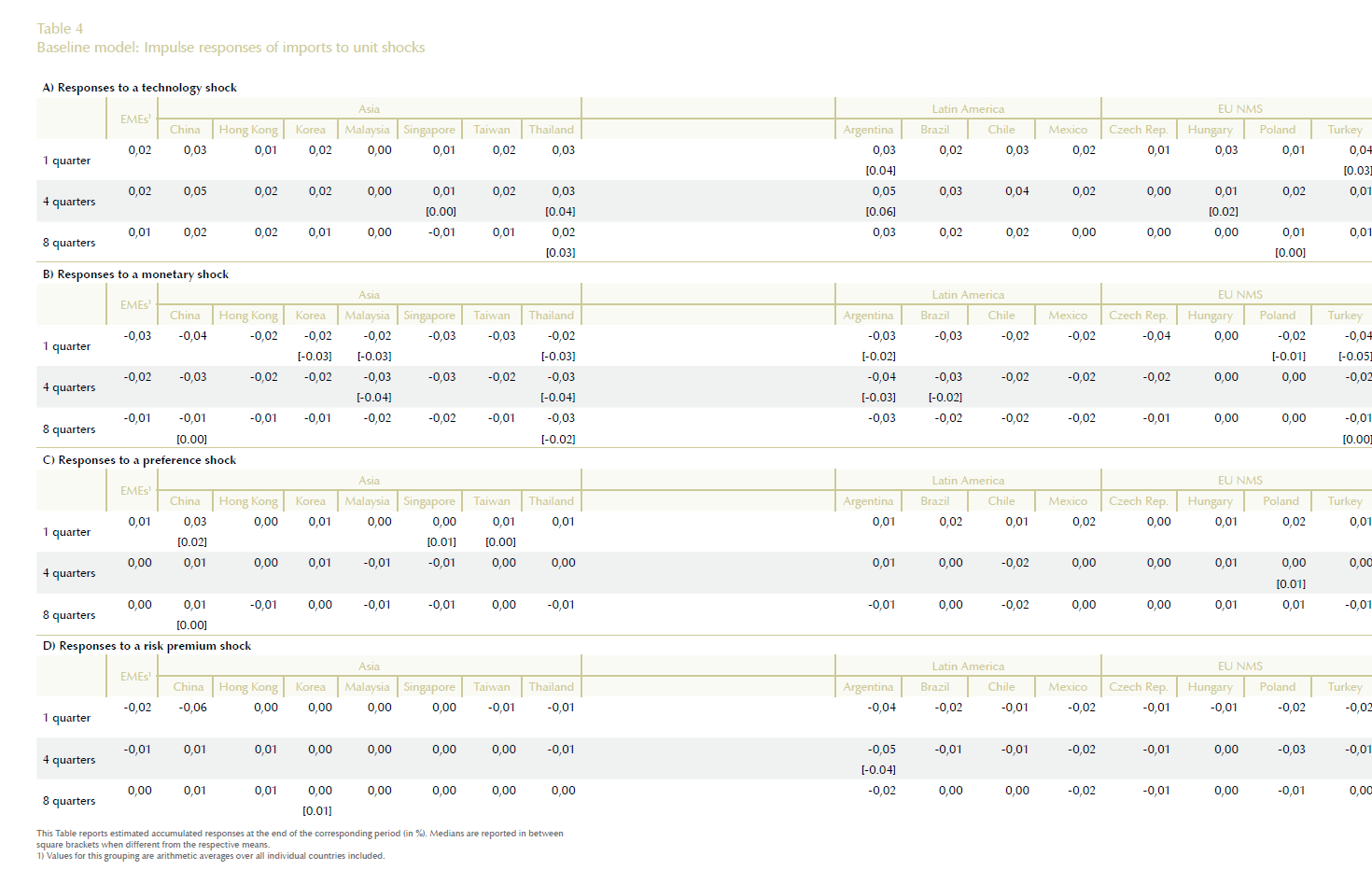Select the "Baseline model" subtitle line
The width and height of the screenshot is (1372, 884).
pos(231,48)
